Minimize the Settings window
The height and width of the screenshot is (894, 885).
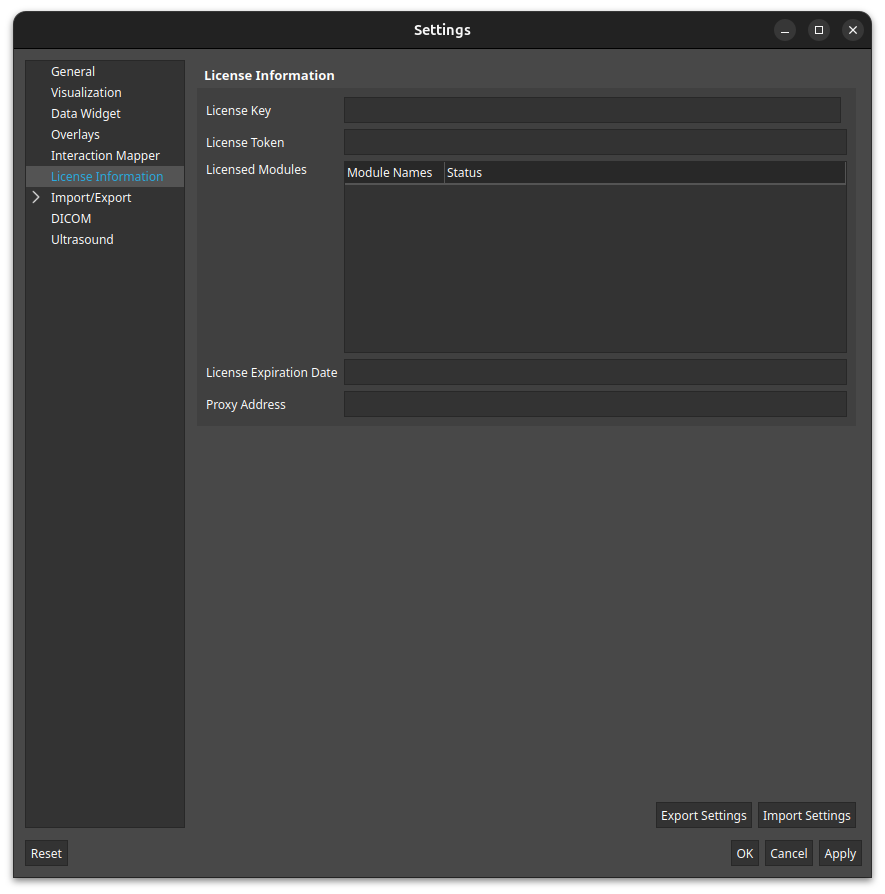click(x=785, y=30)
